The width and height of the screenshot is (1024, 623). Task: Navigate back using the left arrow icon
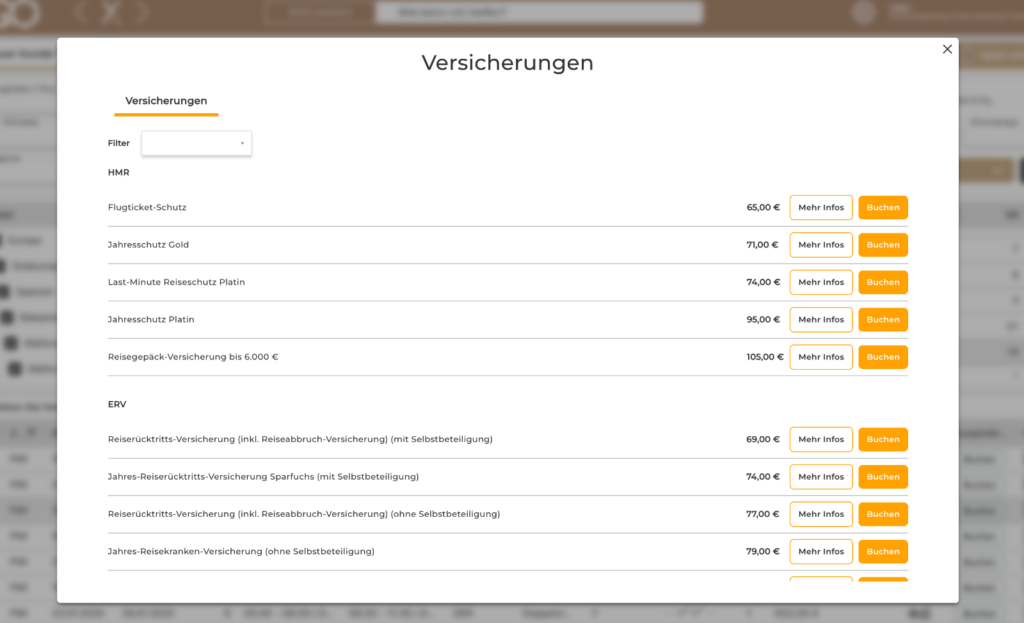80,13
